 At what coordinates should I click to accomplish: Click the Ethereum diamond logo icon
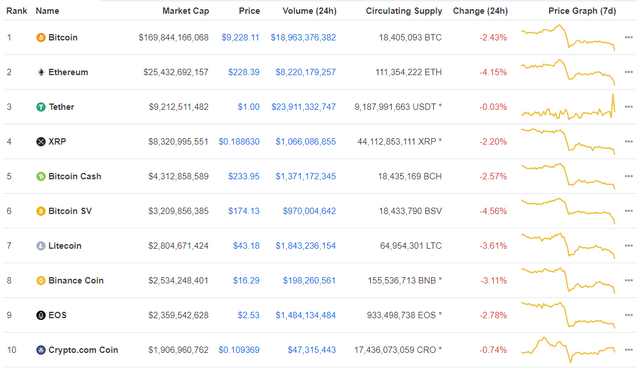tap(40, 72)
